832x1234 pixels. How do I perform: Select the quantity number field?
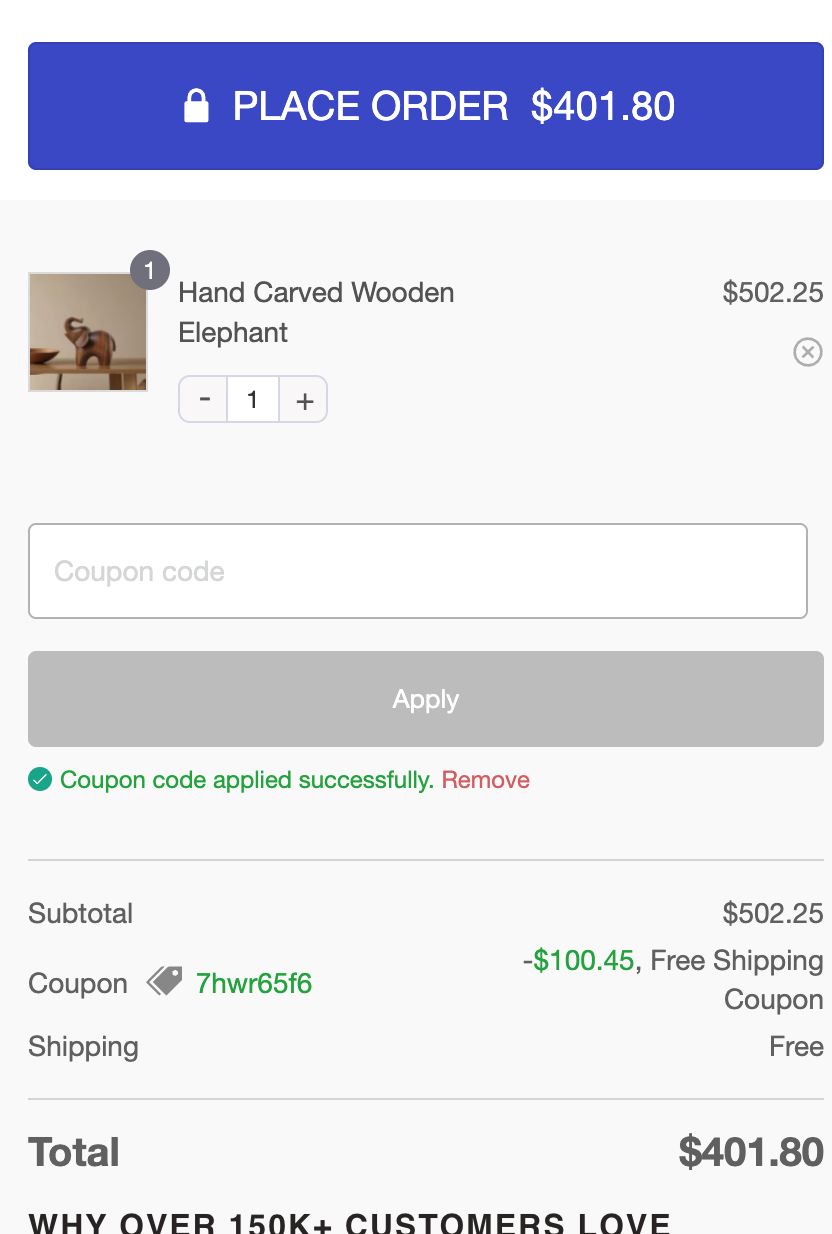253,400
